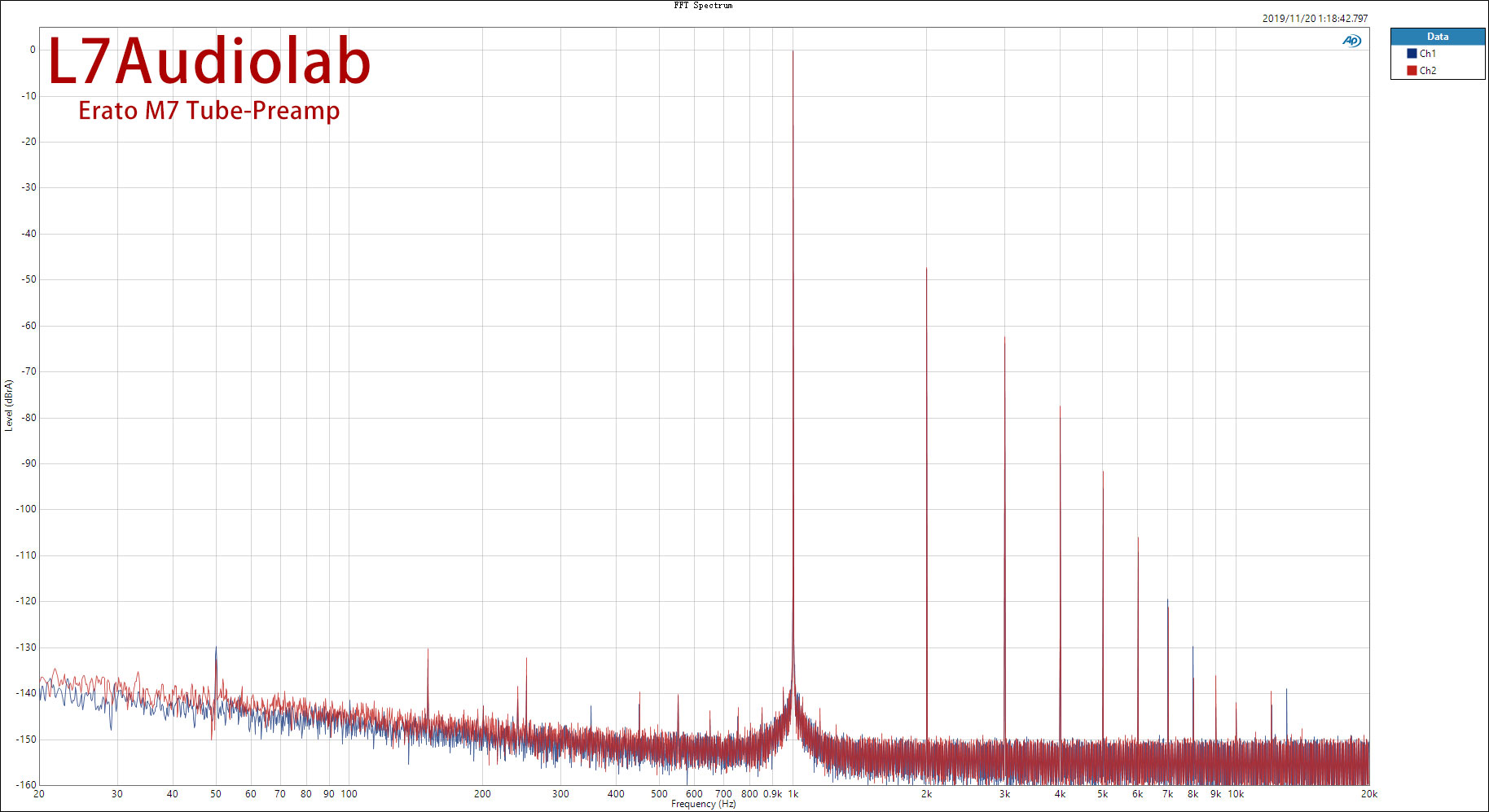Click the 20 Hz axis label
Screen dimensions: 1489x812
[39, 794]
